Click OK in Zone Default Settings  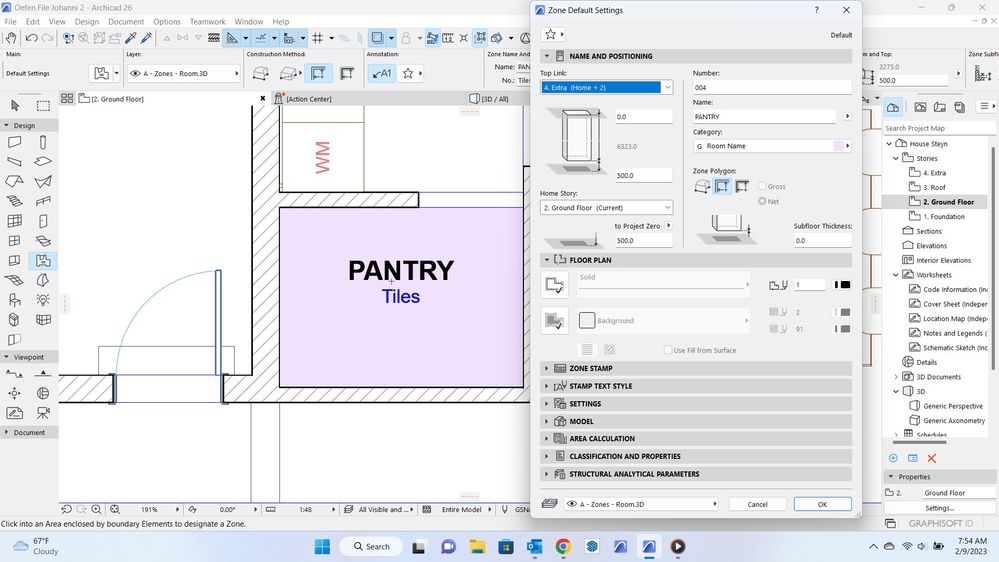[x=822, y=504]
